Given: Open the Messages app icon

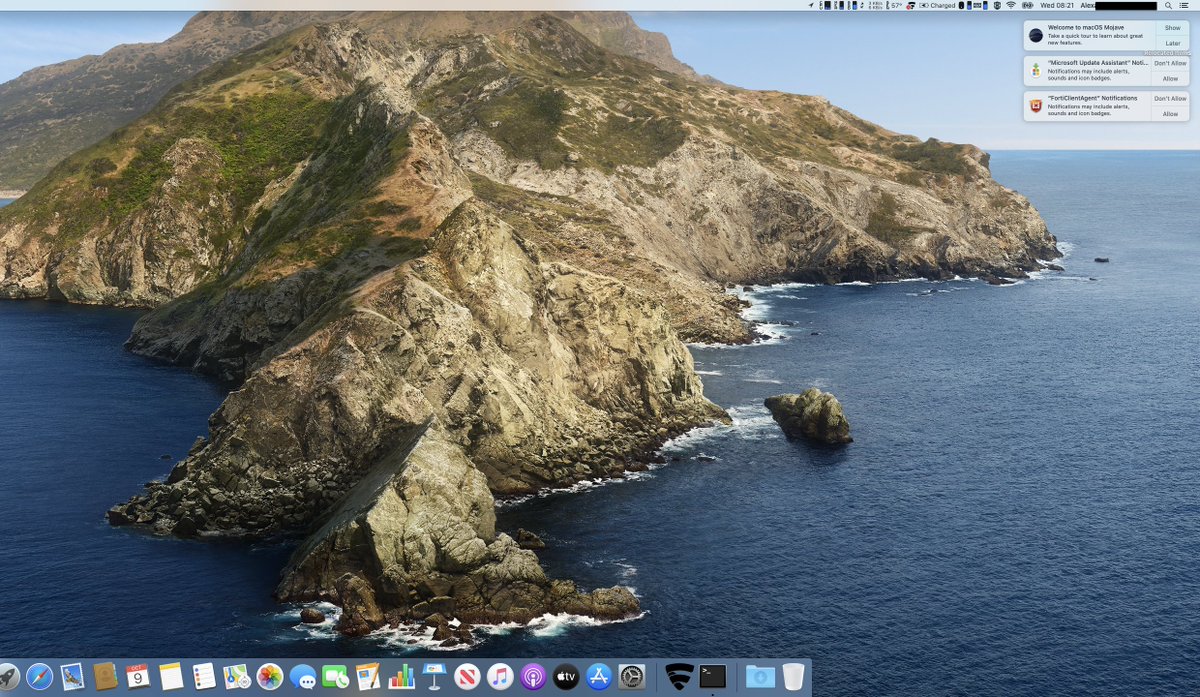Looking at the screenshot, I should (303, 677).
